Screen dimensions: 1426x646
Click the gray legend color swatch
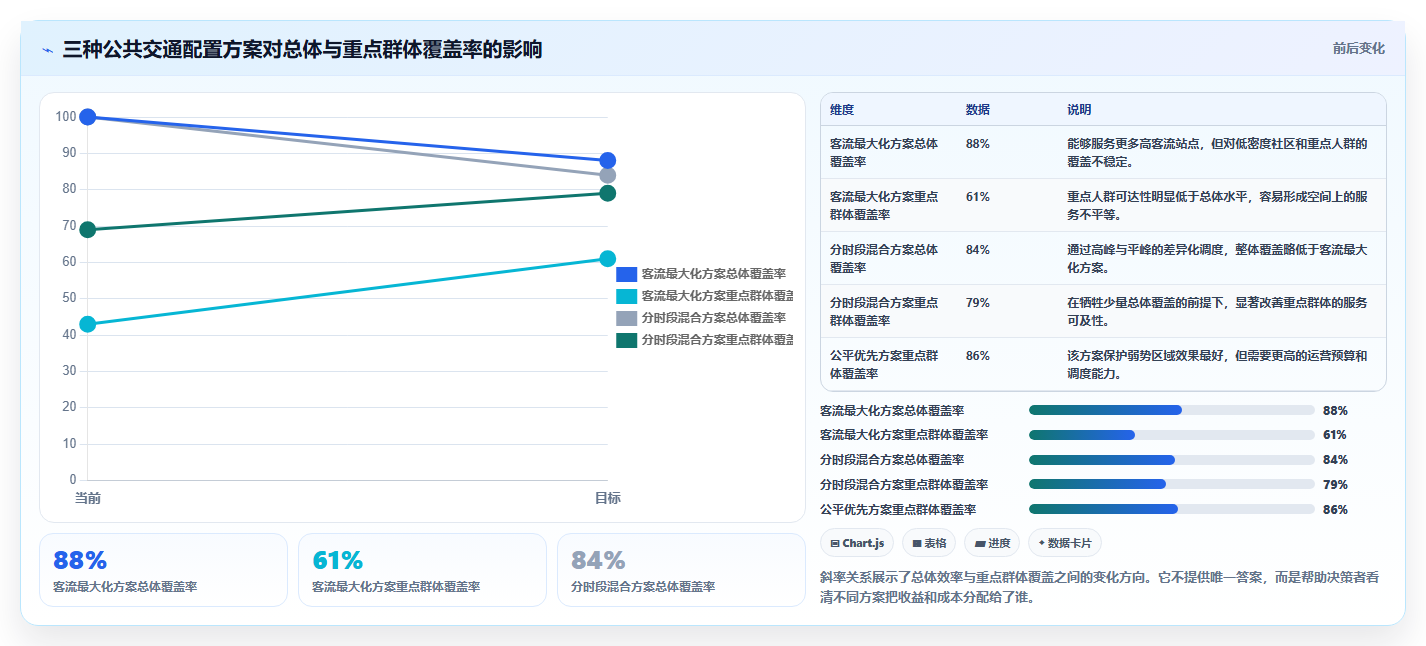626,318
